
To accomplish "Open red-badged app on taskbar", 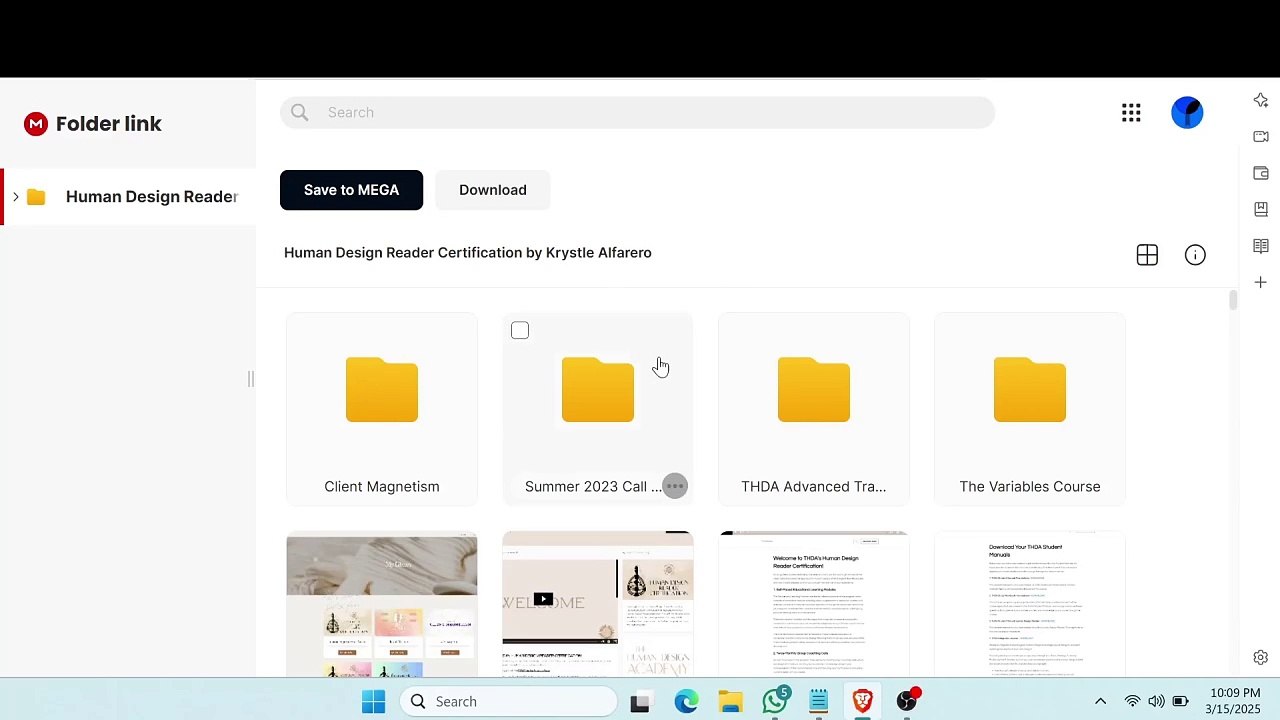I will coord(908,702).
